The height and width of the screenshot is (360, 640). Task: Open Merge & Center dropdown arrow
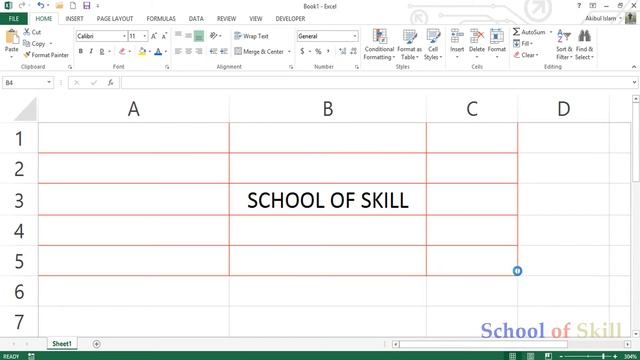[x=289, y=52]
